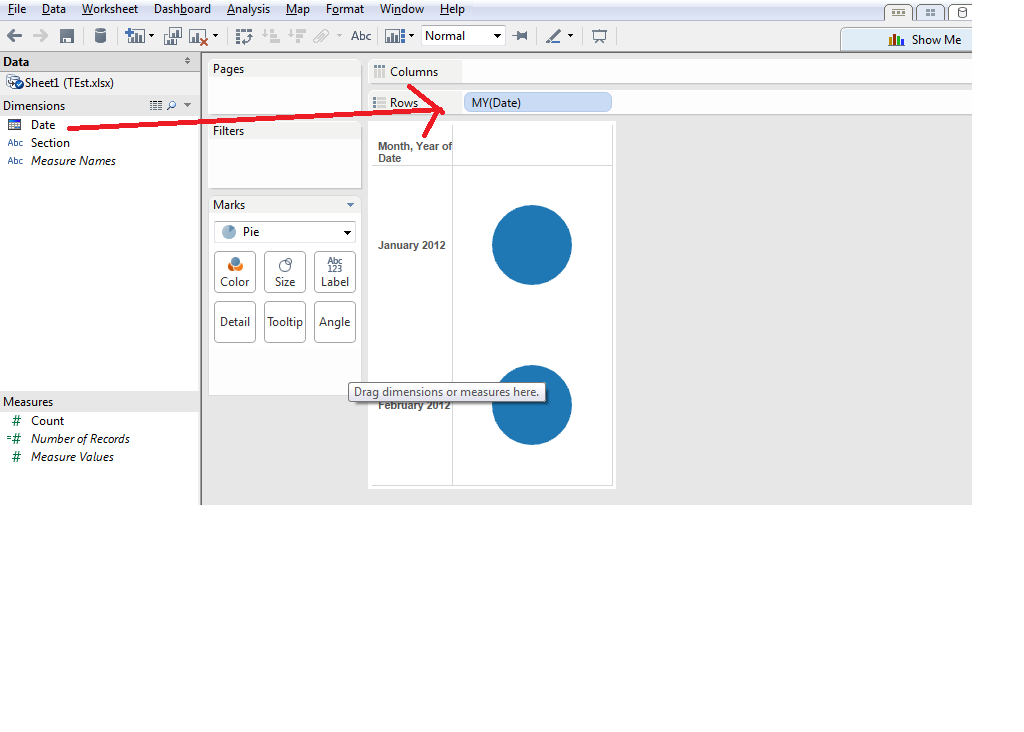
Task: Open the Analysis menu
Action: point(247,9)
